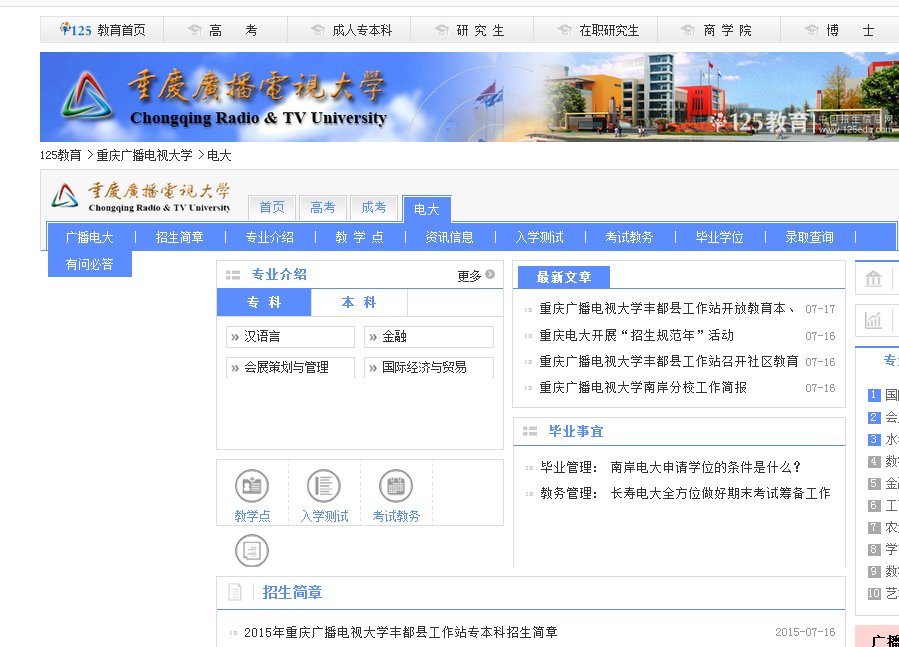Click the document circle icon below 教学点
Image resolution: width=899 pixels, height=647 pixels.
pyautogui.click(x=251, y=550)
